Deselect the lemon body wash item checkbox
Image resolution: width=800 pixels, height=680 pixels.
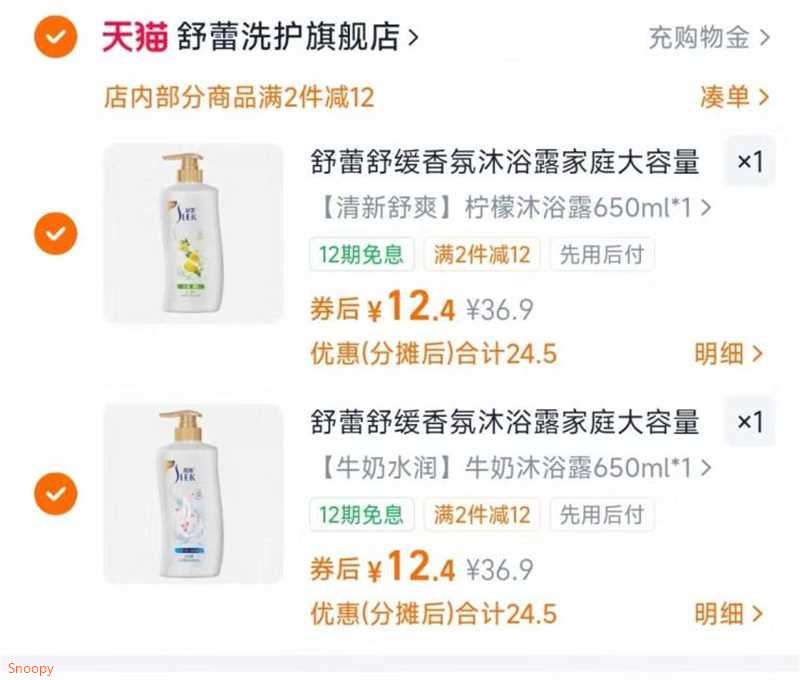(x=56, y=233)
